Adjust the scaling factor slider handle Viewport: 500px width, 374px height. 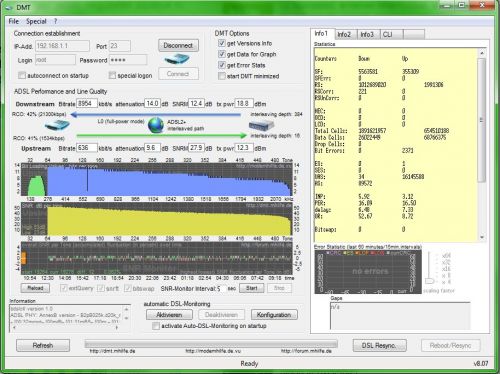430,281
